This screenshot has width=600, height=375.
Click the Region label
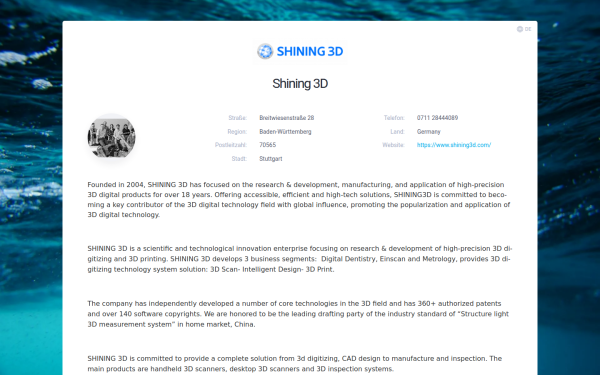pyautogui.click(x=237, y=132)
